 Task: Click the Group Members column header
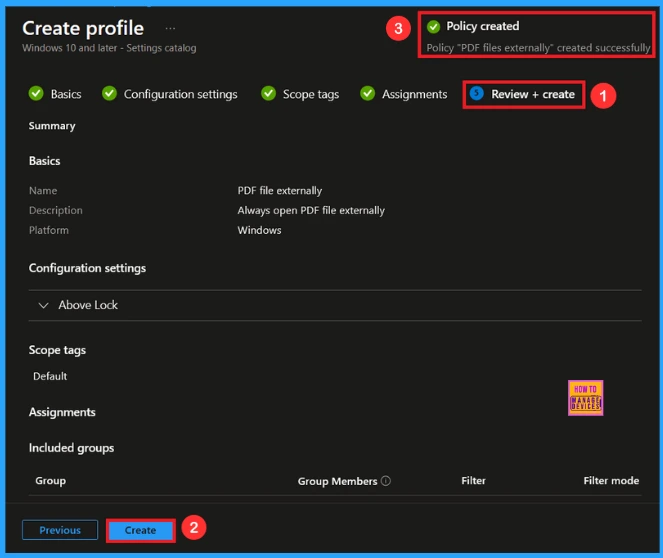point(337,481)
